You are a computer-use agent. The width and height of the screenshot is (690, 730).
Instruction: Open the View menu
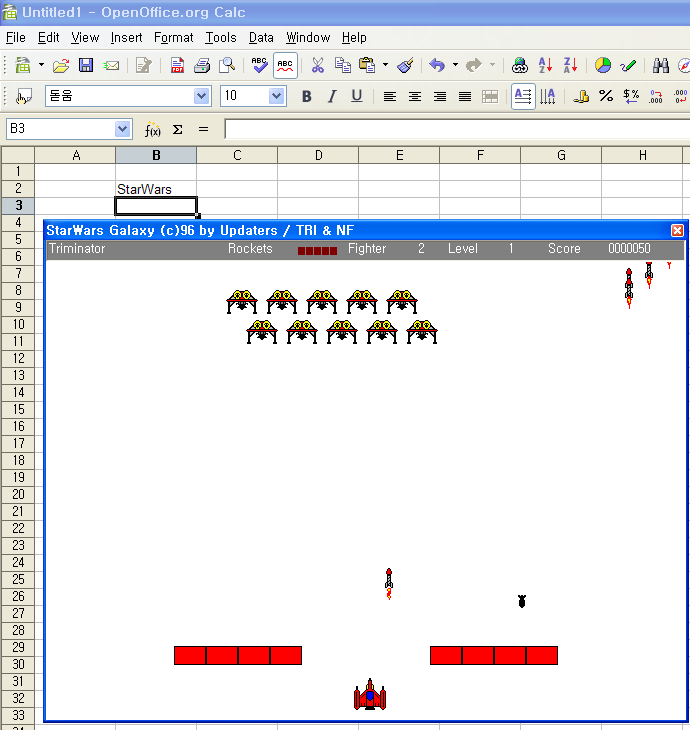pyautogui.click(x=85, y=38)
